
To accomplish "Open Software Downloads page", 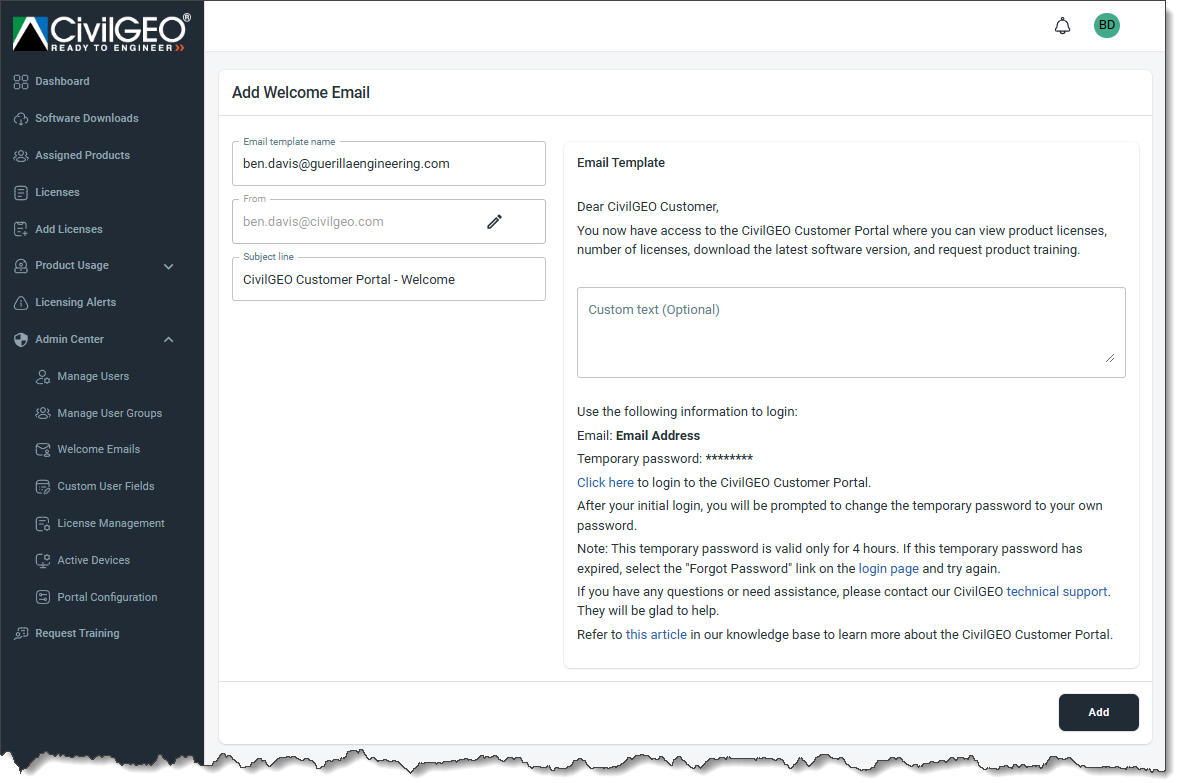I will (x=87, y=118).
